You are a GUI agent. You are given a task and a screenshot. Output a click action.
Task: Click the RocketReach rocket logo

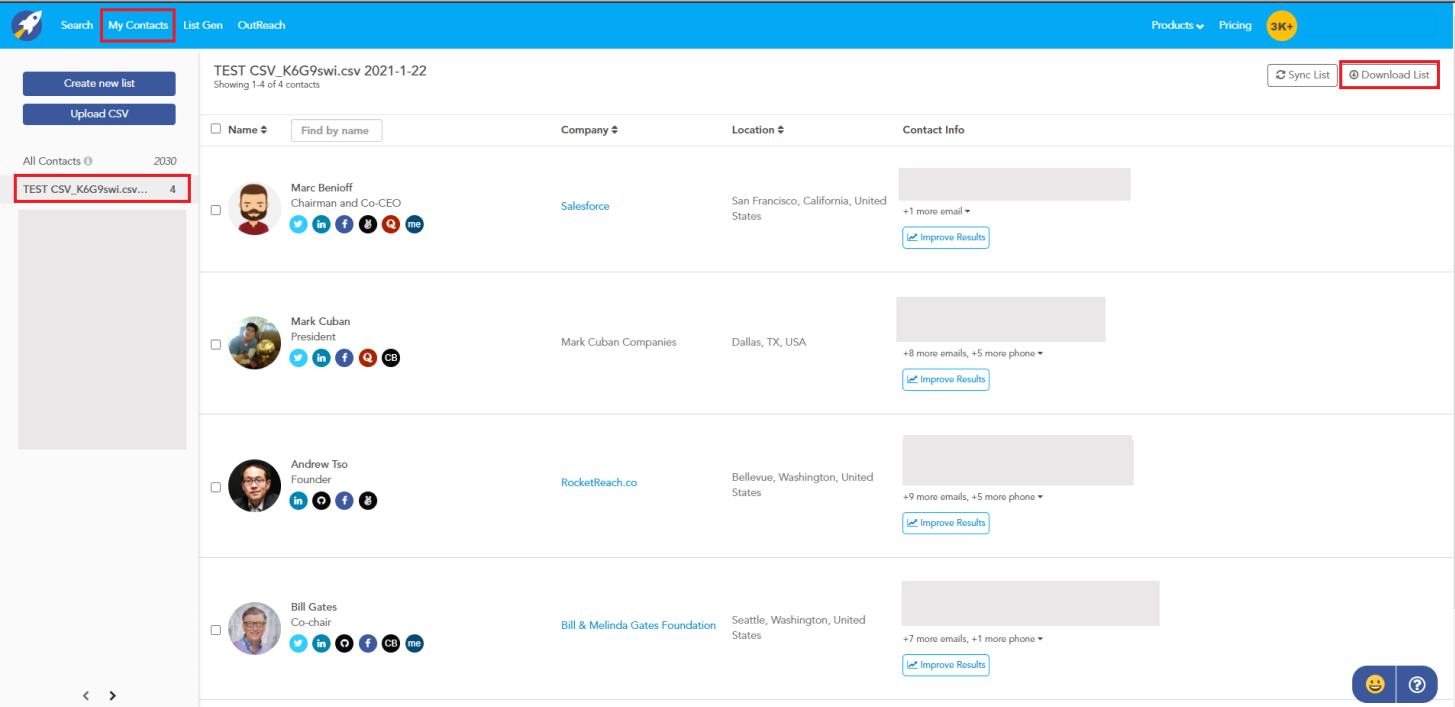pyautogui.click(x=27, y=25)
